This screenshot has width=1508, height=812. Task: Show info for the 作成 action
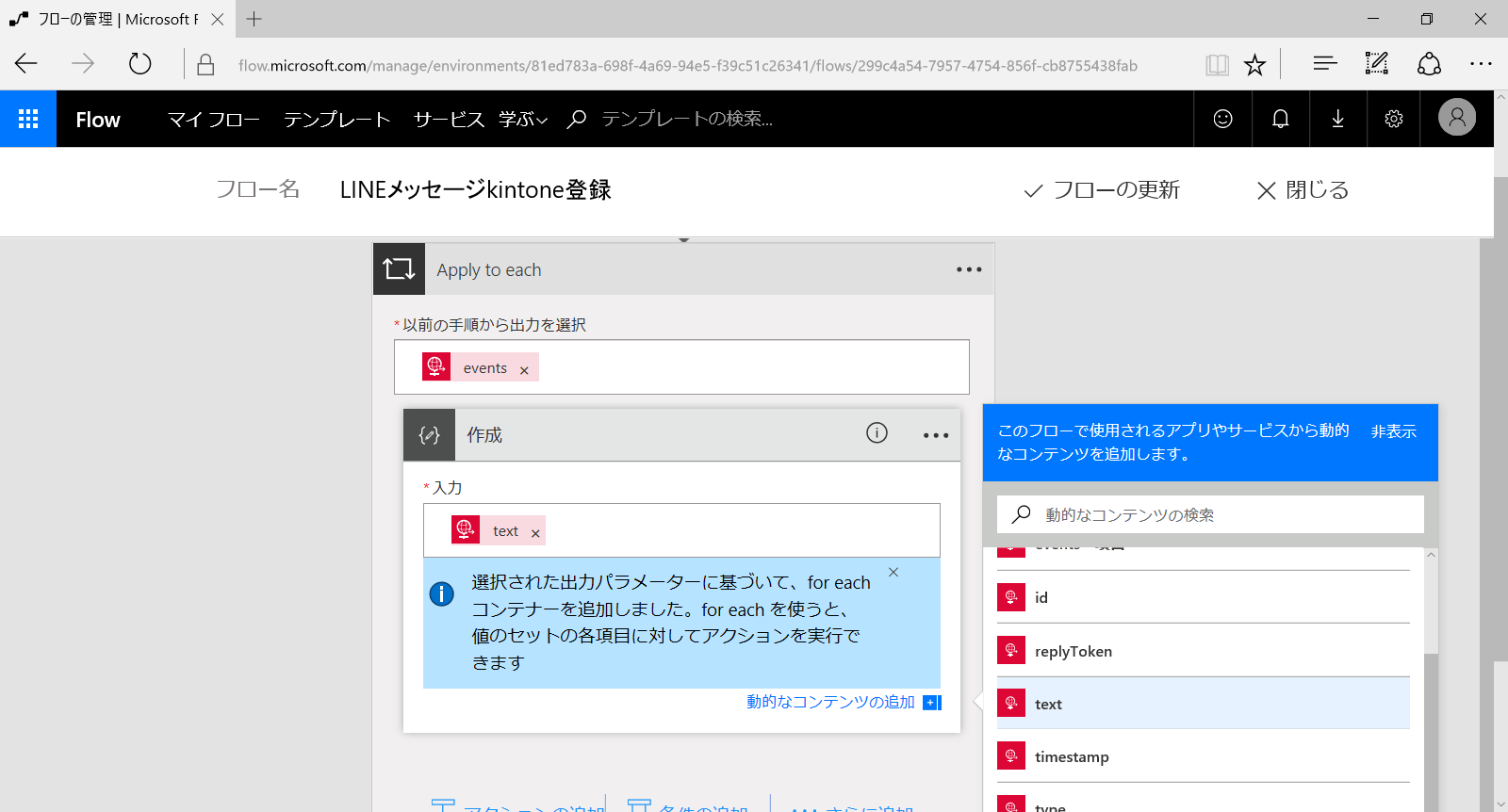click(x=877, y=432)
